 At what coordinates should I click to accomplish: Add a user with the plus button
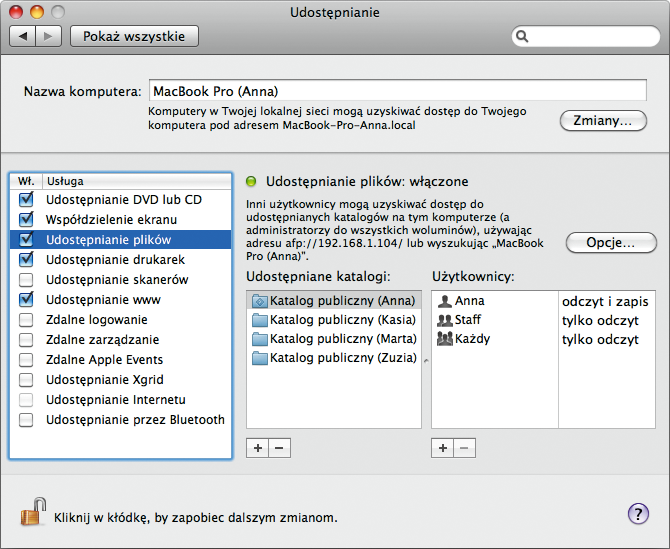[x=443, y=448]
